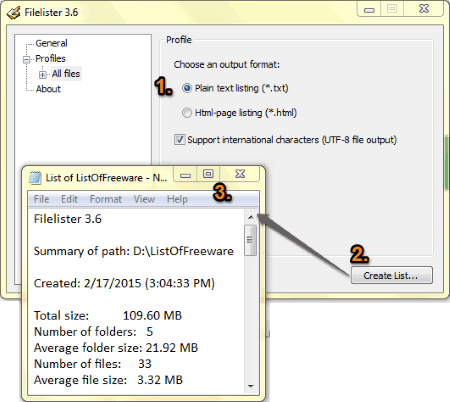Click 'Filelister 3.6' heading text in Notepad

[x=68, y=219]
